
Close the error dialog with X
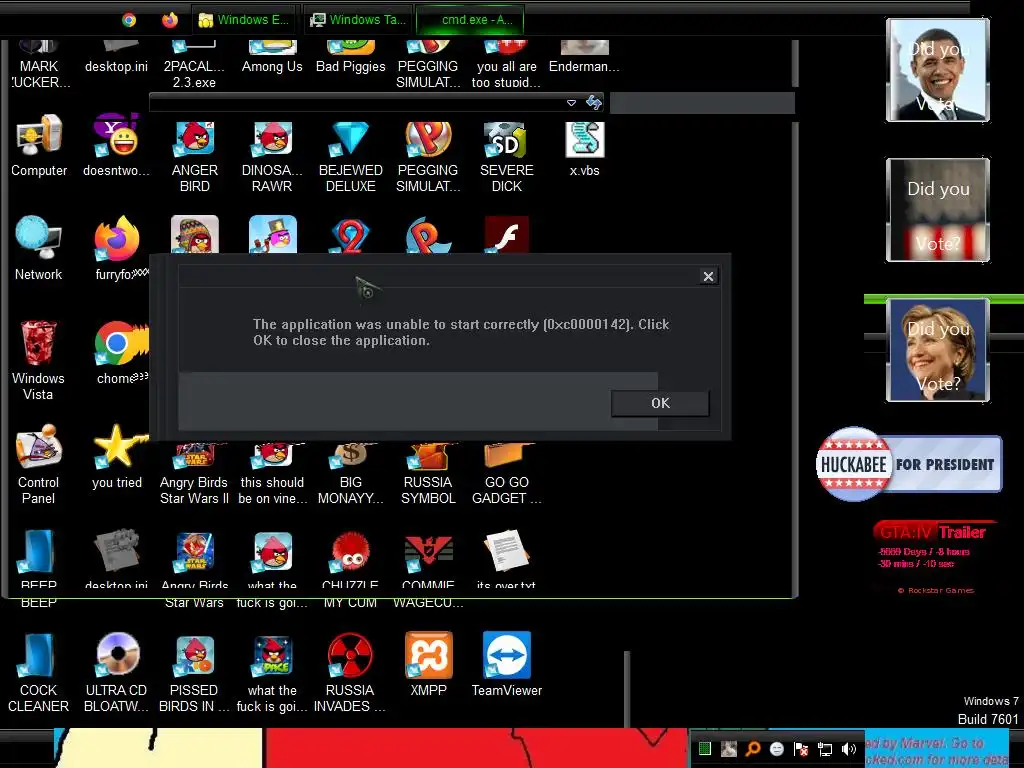[708, 276]
